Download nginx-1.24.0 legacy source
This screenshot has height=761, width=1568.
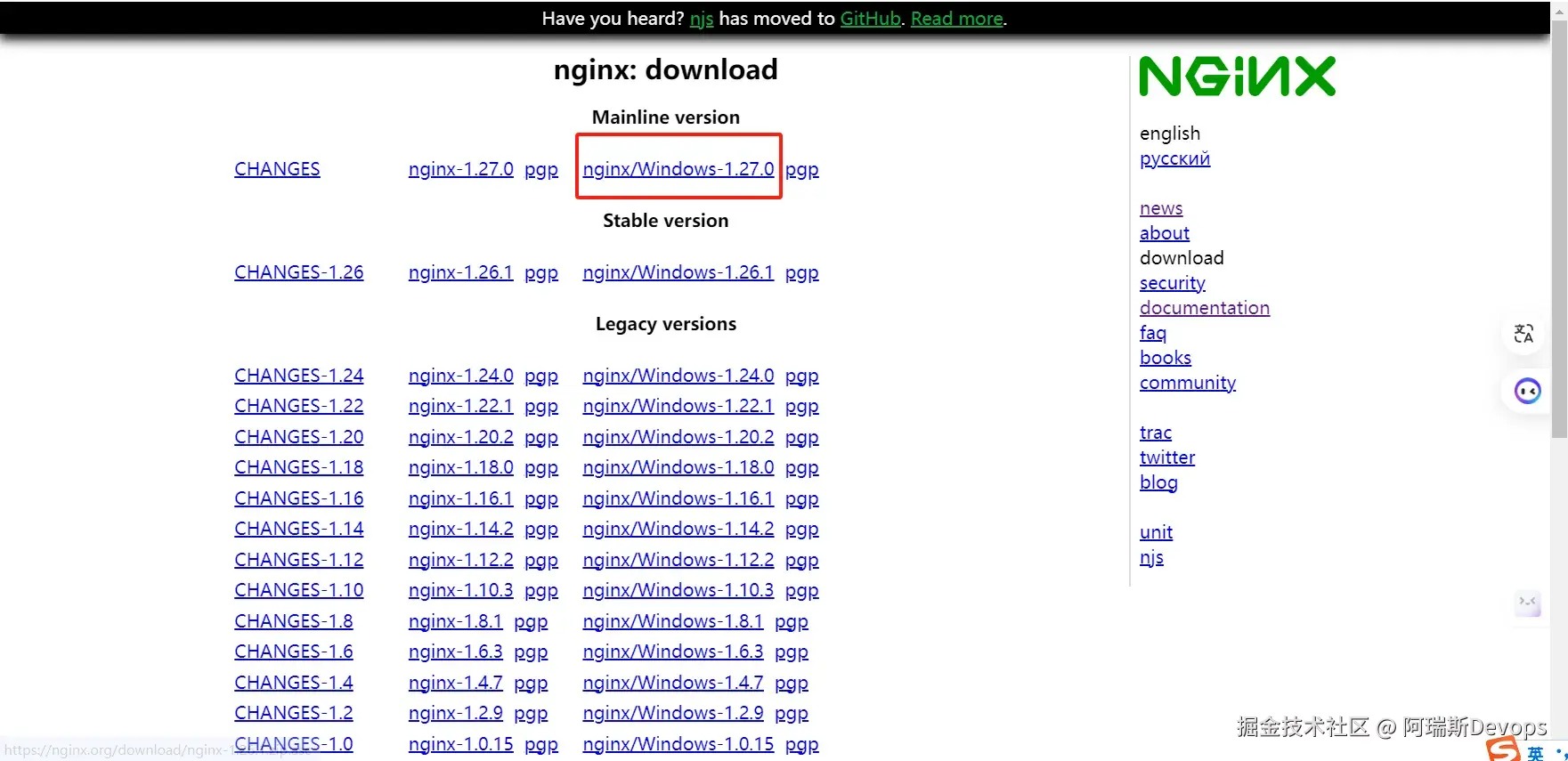click(x=461, y=376)
